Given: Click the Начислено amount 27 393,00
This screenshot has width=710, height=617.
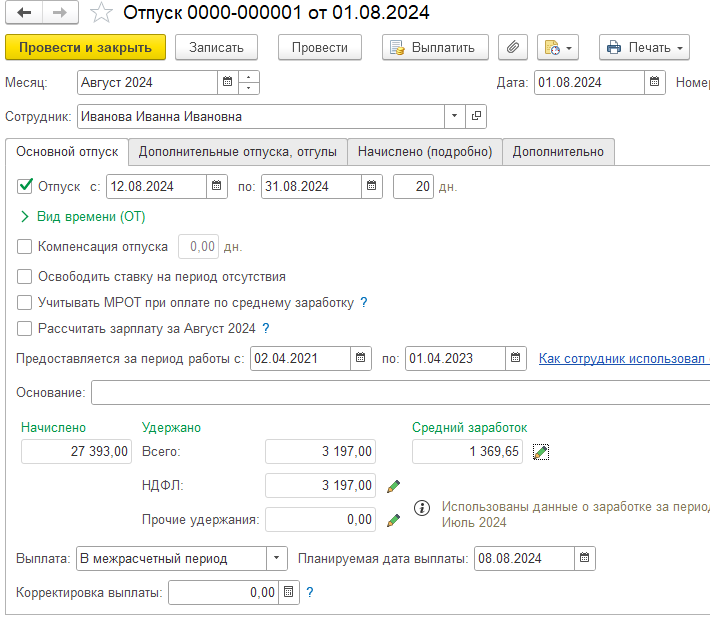Looking at the screenshot, I should [x=77, y=451].
